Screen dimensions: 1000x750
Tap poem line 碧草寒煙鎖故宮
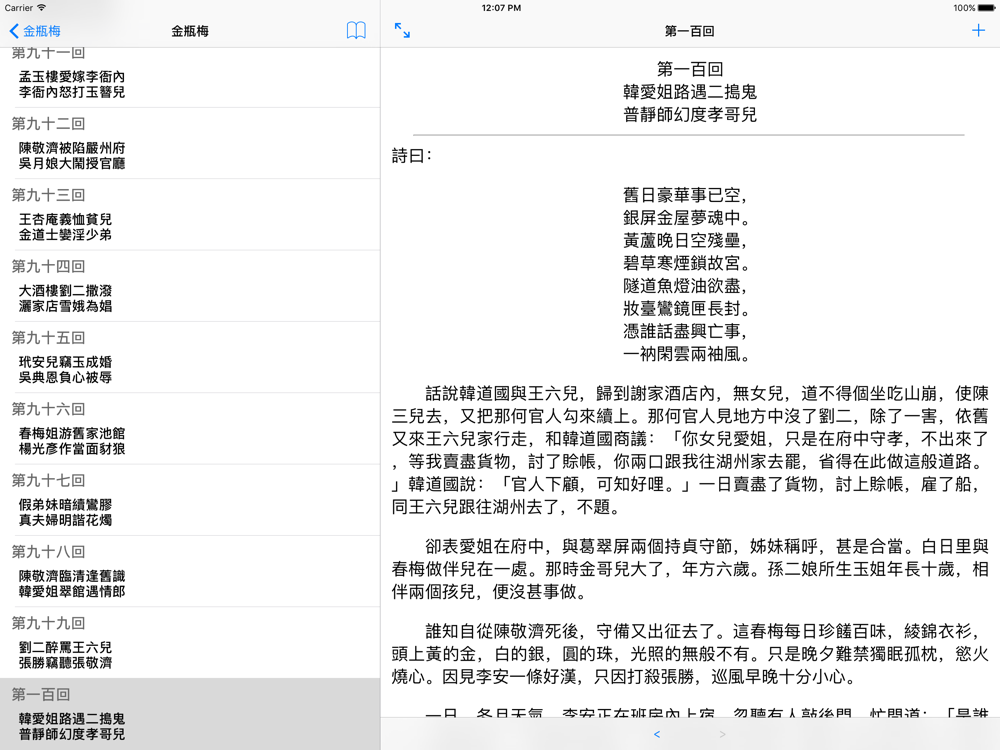tap(686, 263)
